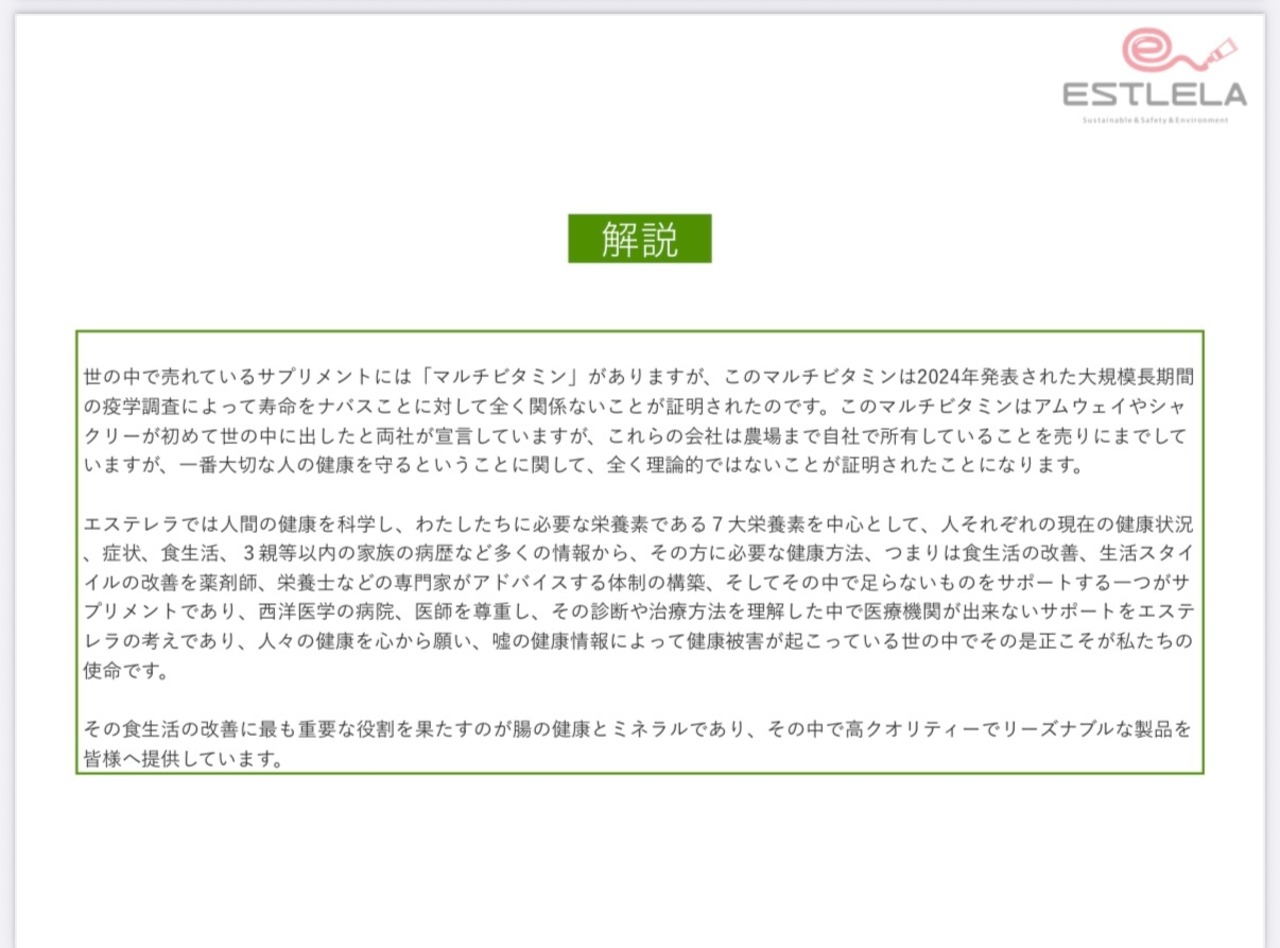The width and height of the screenshot is (1280, 948).
Task: Click the Sustainable & Safety & Environment tagline
Action: point(1155,120)
